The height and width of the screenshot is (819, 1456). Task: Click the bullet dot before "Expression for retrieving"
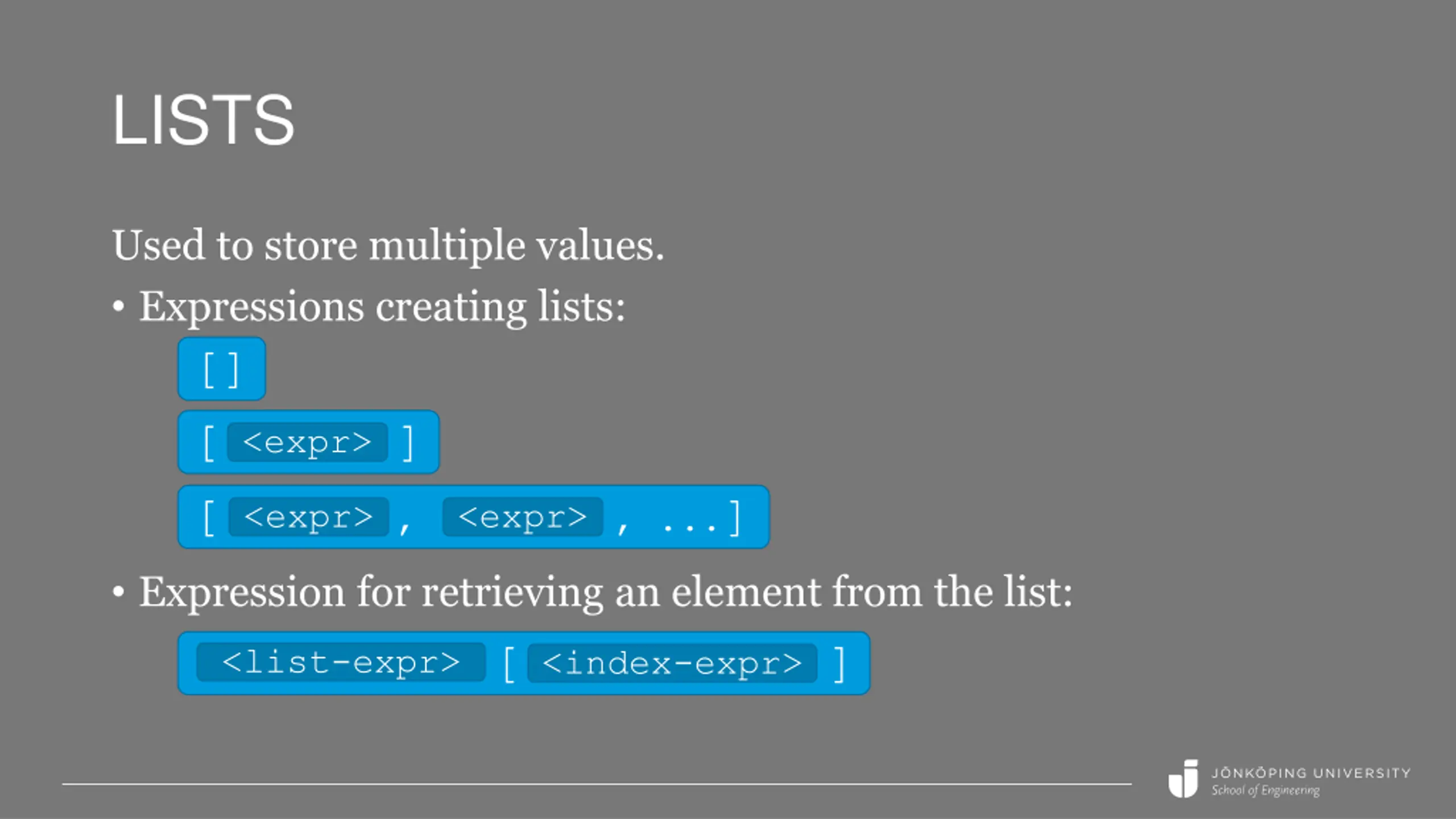118,593
